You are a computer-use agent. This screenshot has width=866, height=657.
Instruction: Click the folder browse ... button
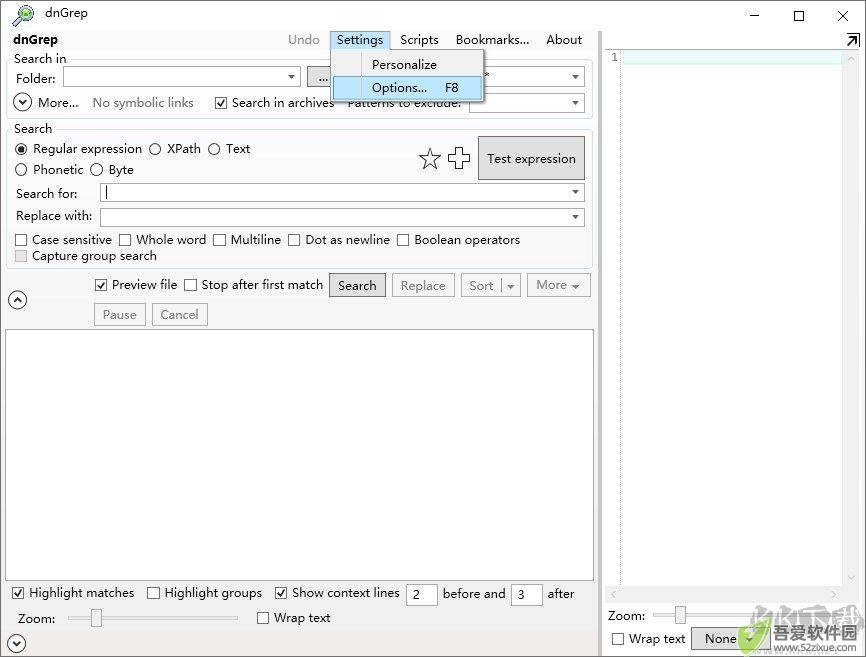(x=319, y=77)
